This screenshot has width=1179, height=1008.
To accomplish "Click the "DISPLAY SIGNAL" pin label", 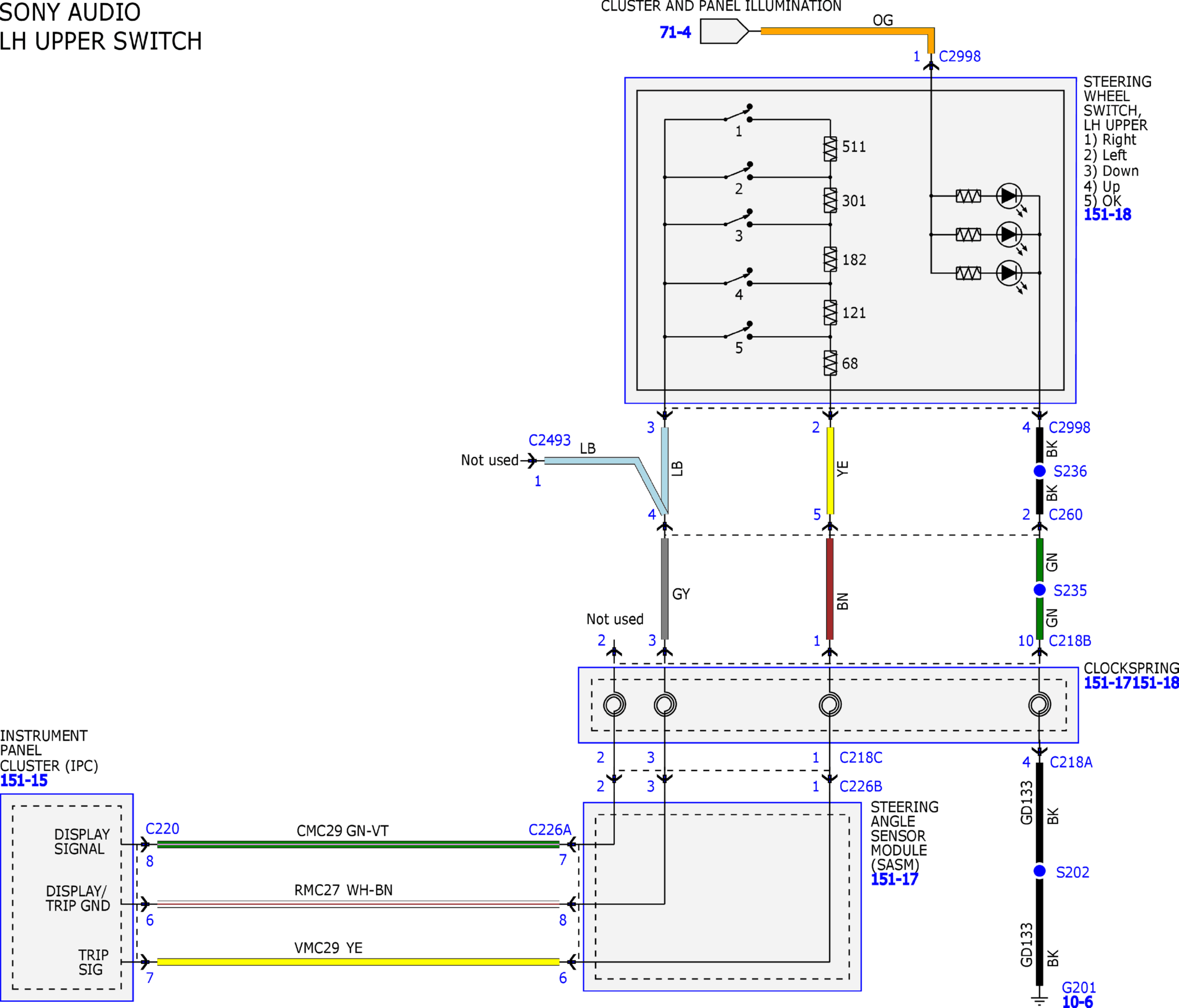I will coord(81,842).
